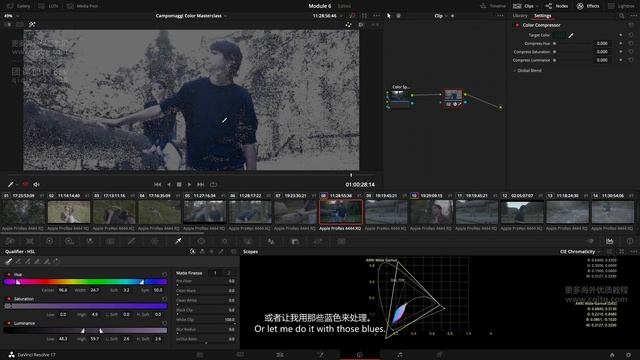This screenshot has height=360, width=640.
Task: Switch to the Settings tab
Action: tap(542, 16)
